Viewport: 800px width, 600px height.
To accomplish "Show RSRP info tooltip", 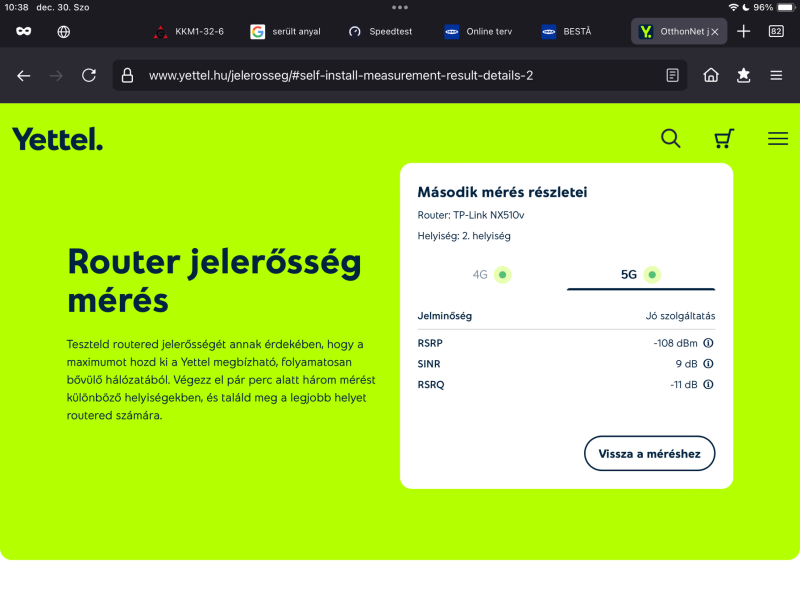I will point(708,343).
